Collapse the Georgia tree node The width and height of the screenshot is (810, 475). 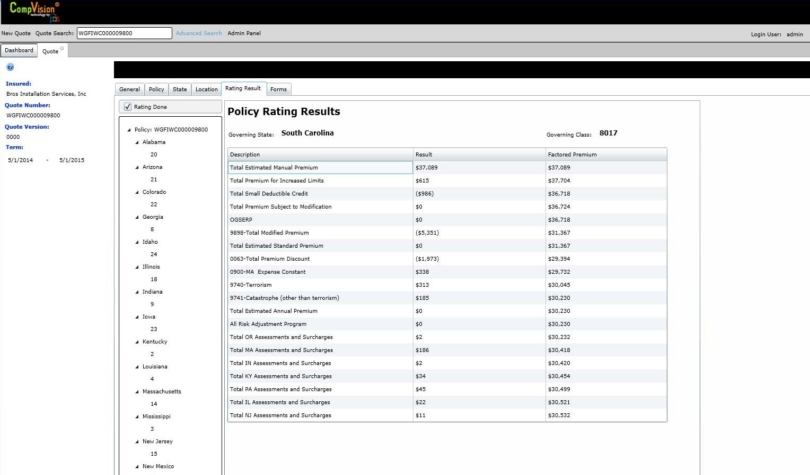[x=137, y=217]
